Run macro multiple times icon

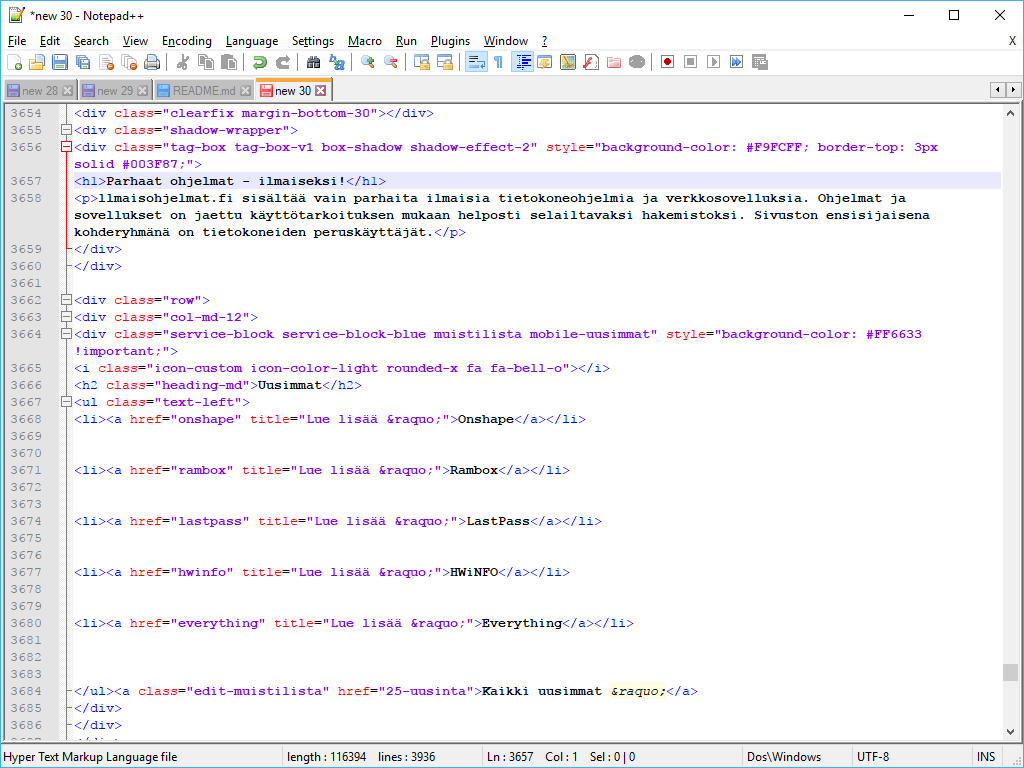[736, 62]
